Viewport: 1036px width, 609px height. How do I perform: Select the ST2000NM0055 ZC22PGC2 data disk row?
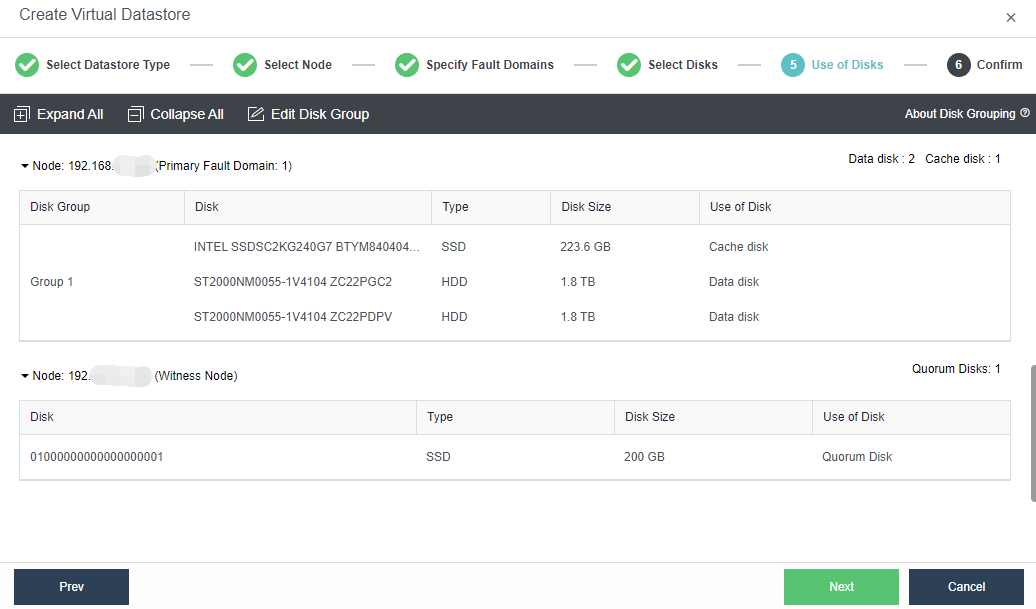(293, 282)
